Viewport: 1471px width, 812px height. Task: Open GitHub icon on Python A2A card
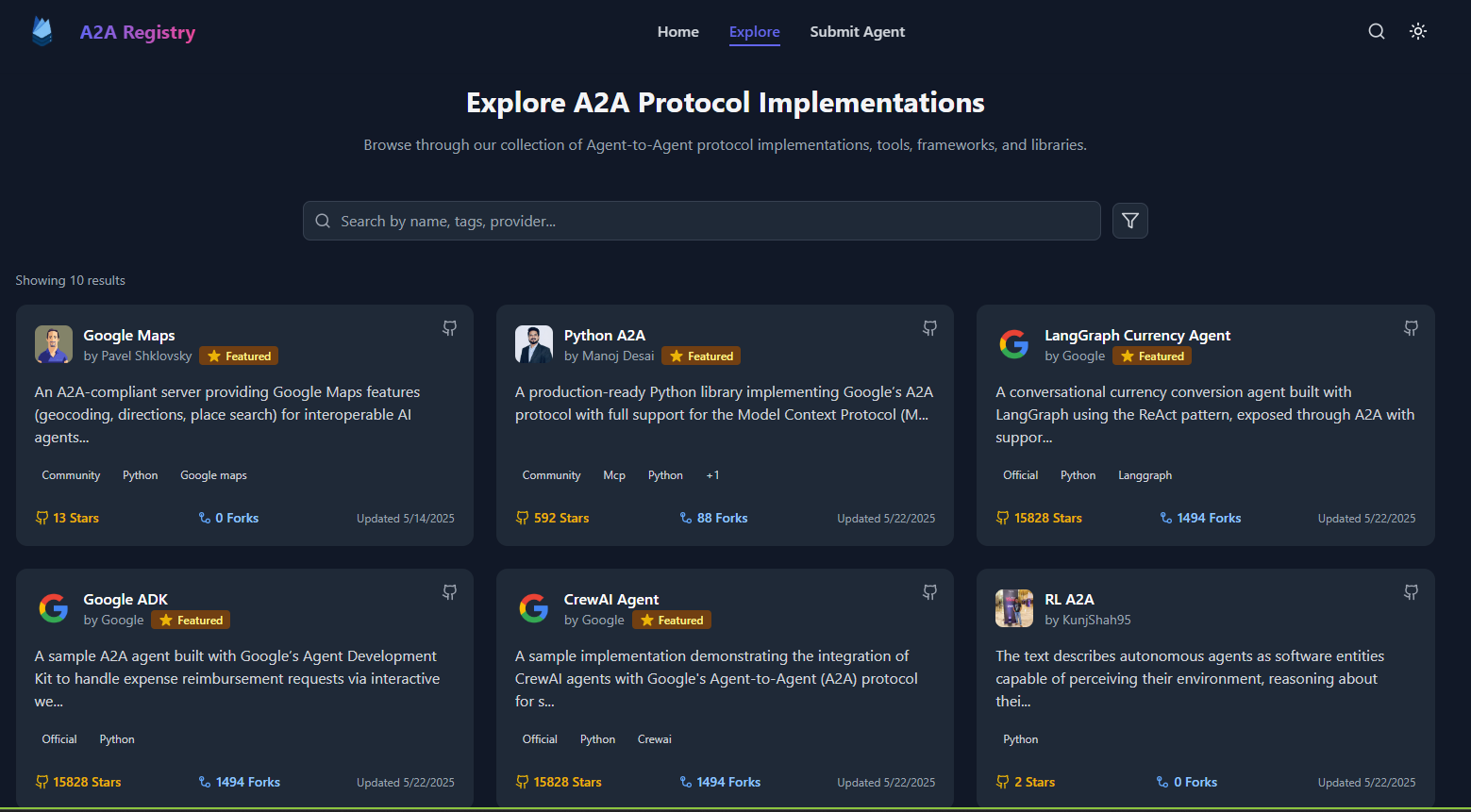coord(930,328)
